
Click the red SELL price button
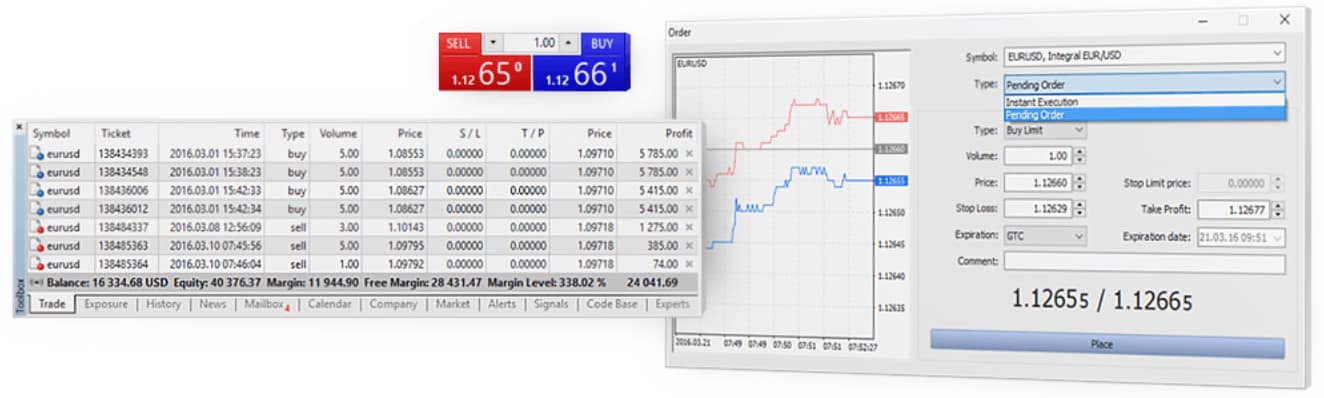pyautogui.click(x=485, y=73)
